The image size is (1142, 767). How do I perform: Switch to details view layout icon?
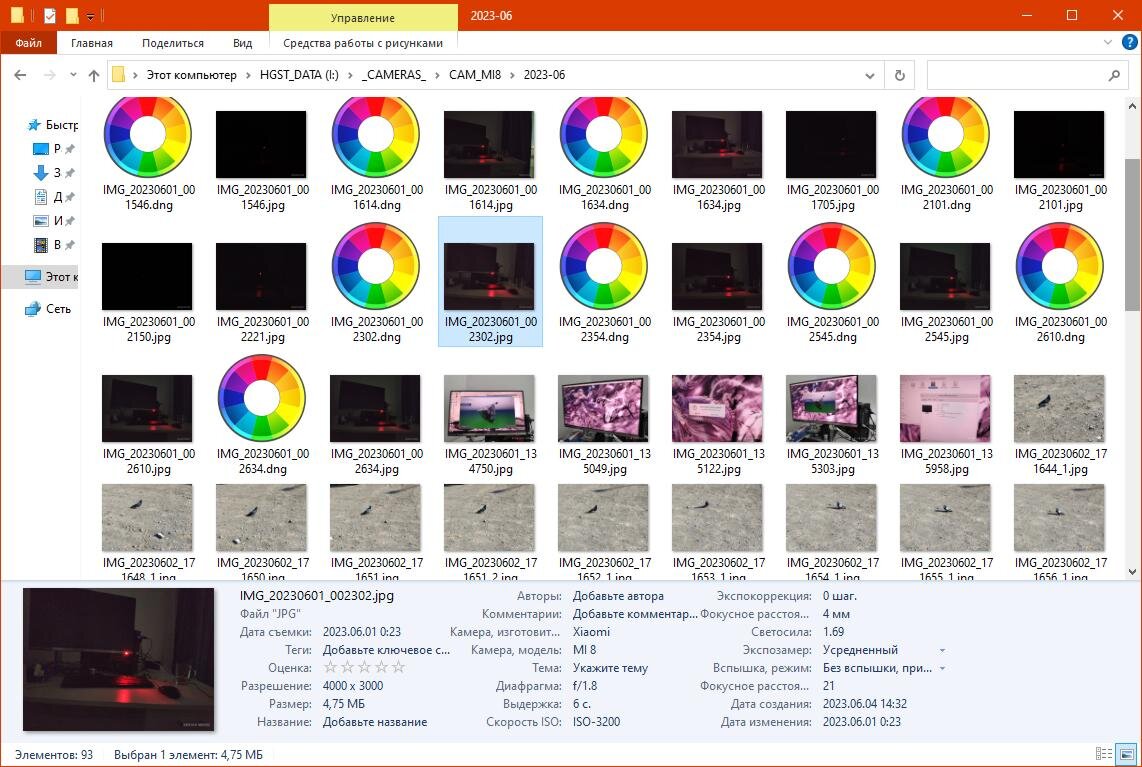pyautogui.click(x=1104, y=754)
